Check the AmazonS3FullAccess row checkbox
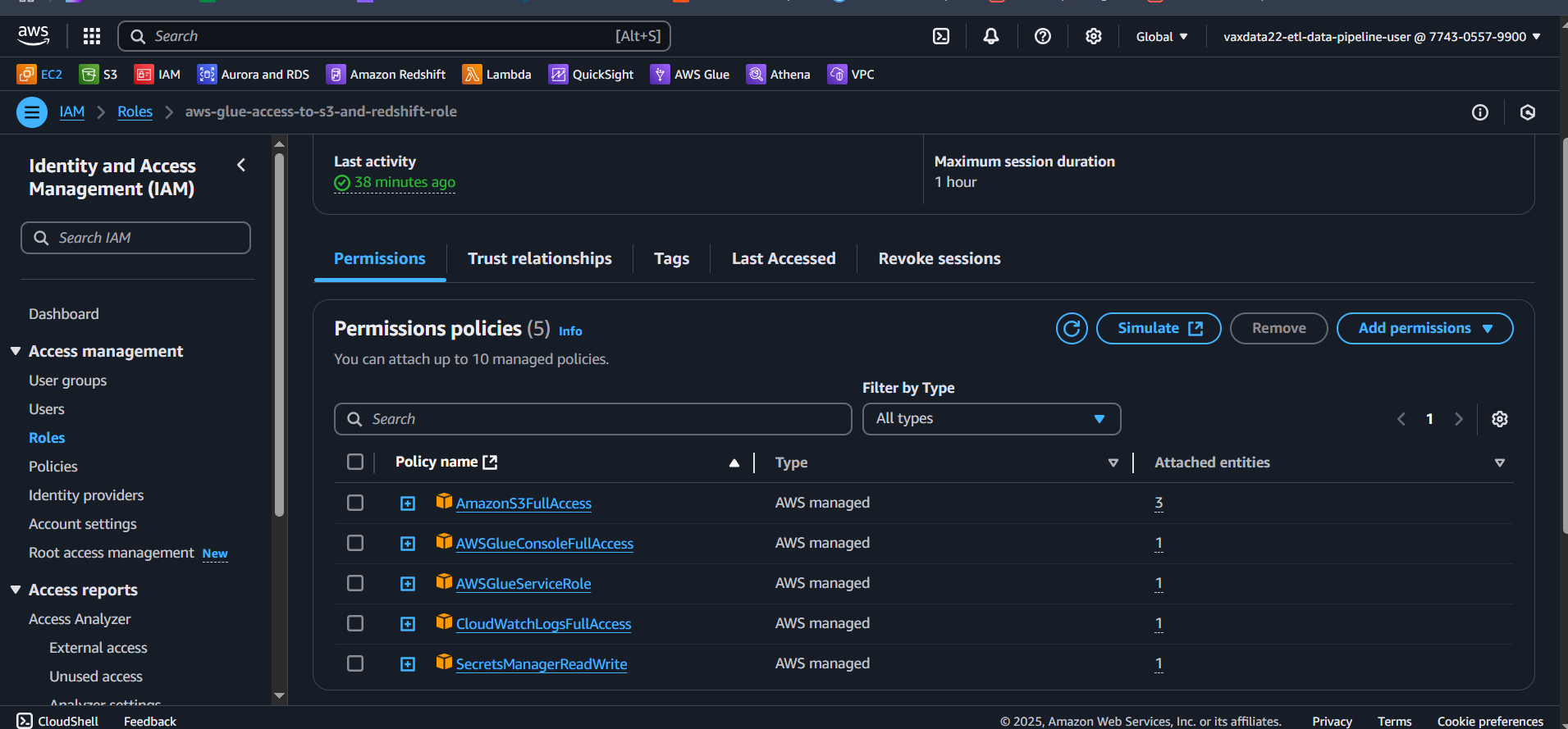 point(355,503)
